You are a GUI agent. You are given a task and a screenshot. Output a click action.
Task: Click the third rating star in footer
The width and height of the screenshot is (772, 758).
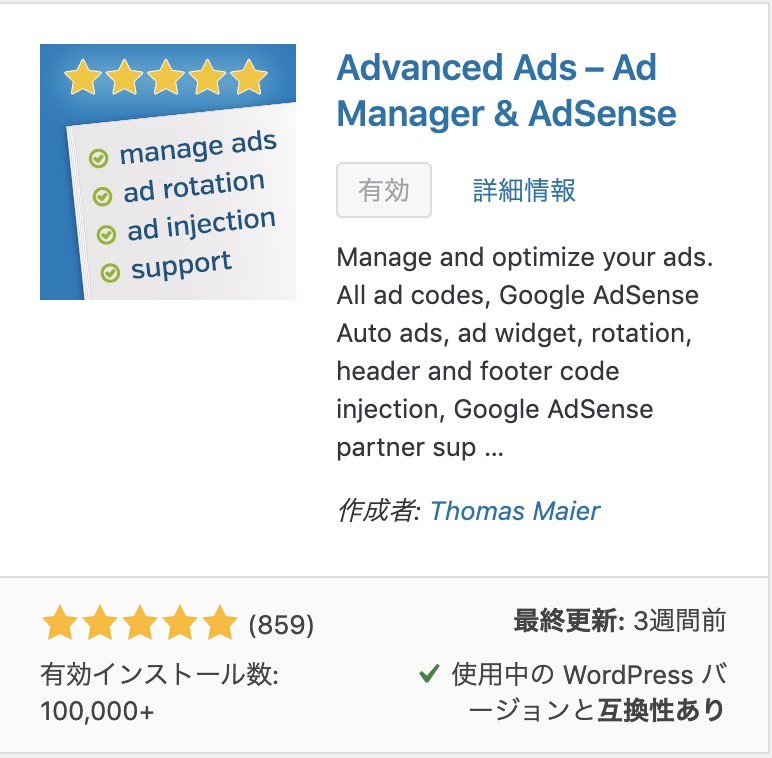(x=140, y=623)
